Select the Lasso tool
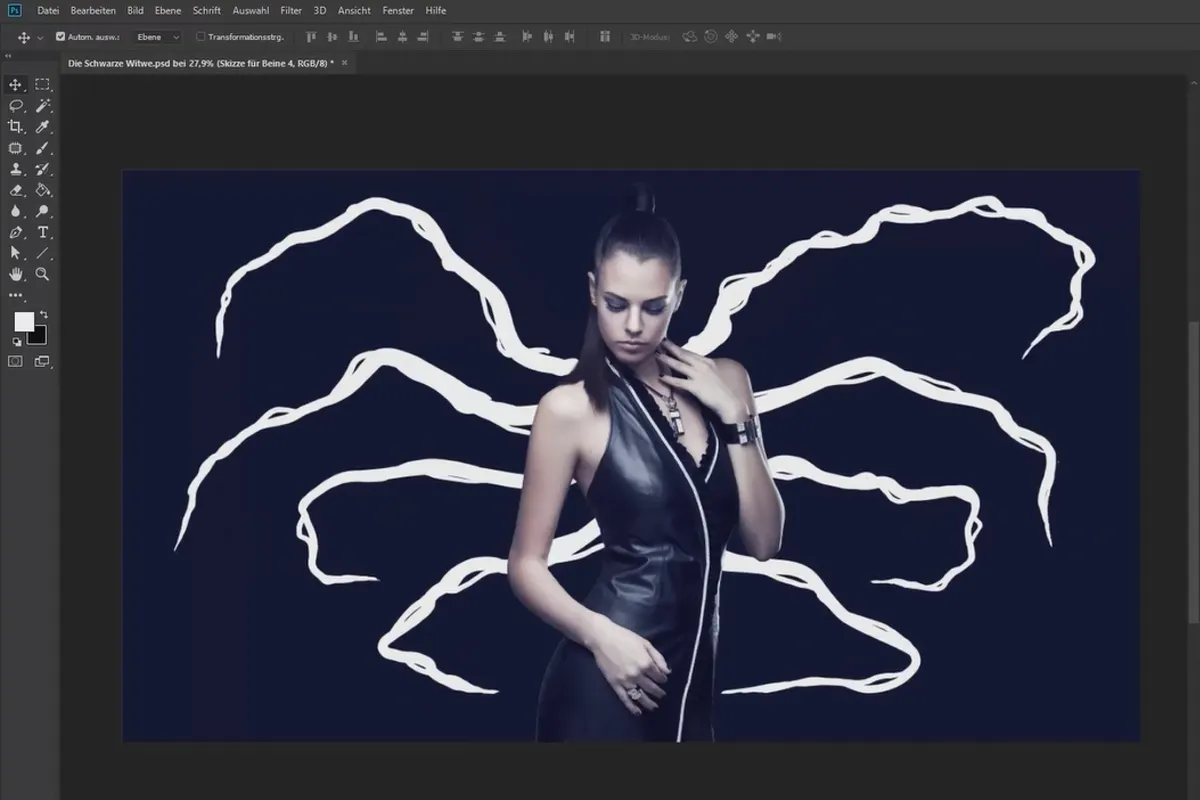The width and height of the screenshot is (1200, 800). tap(16, 106)
